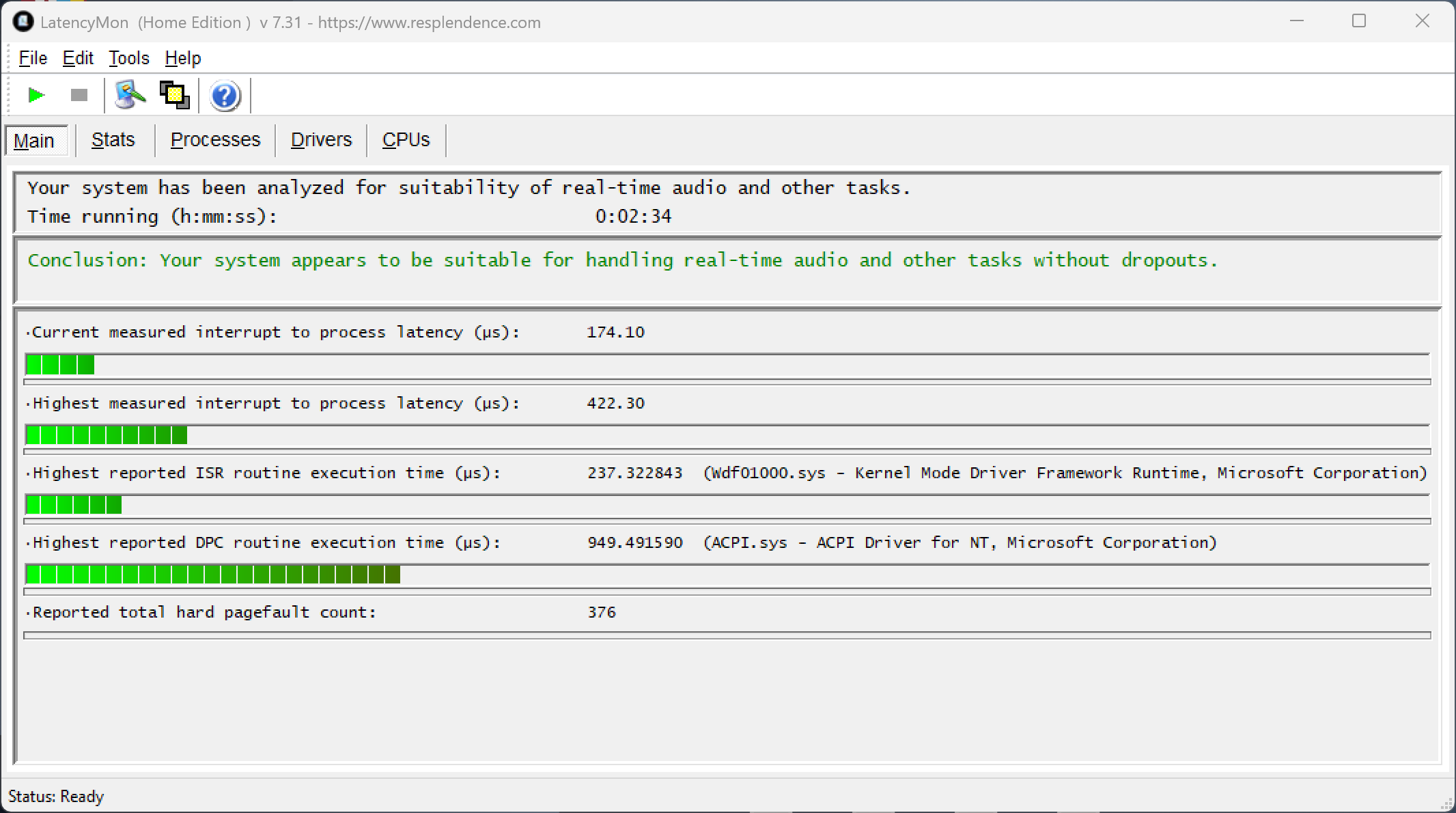
Task: Click the green conclusion text
Action: pyautogui.click(x=622, y=260)
